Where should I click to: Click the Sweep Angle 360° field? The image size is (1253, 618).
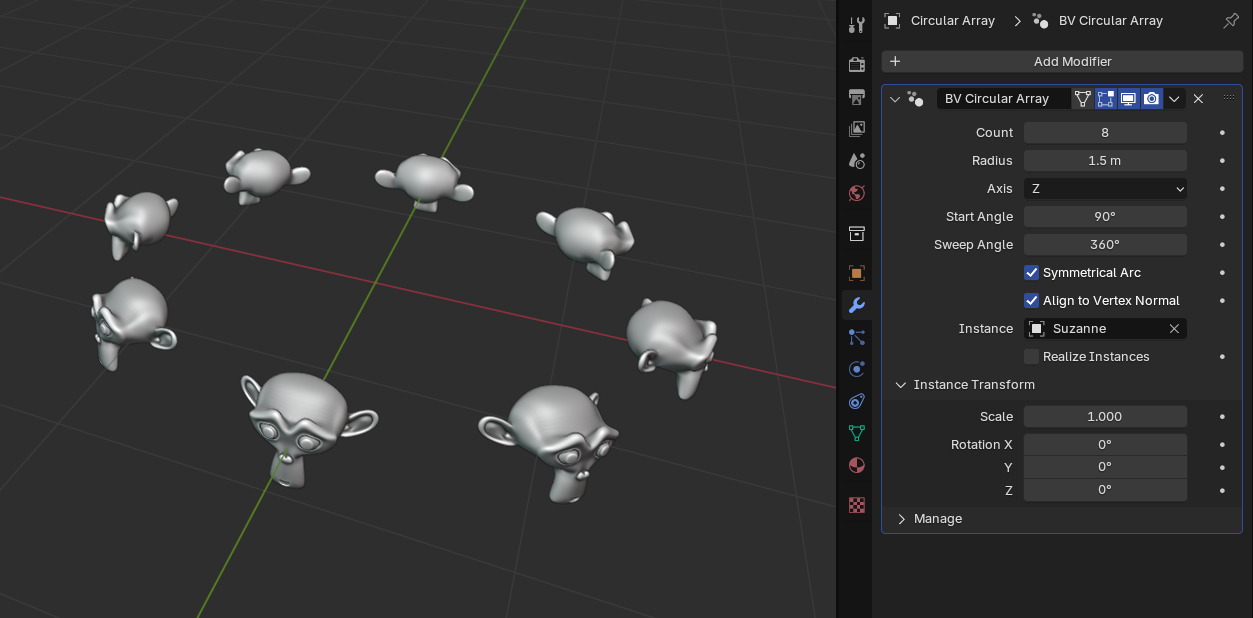(1105, 244)
